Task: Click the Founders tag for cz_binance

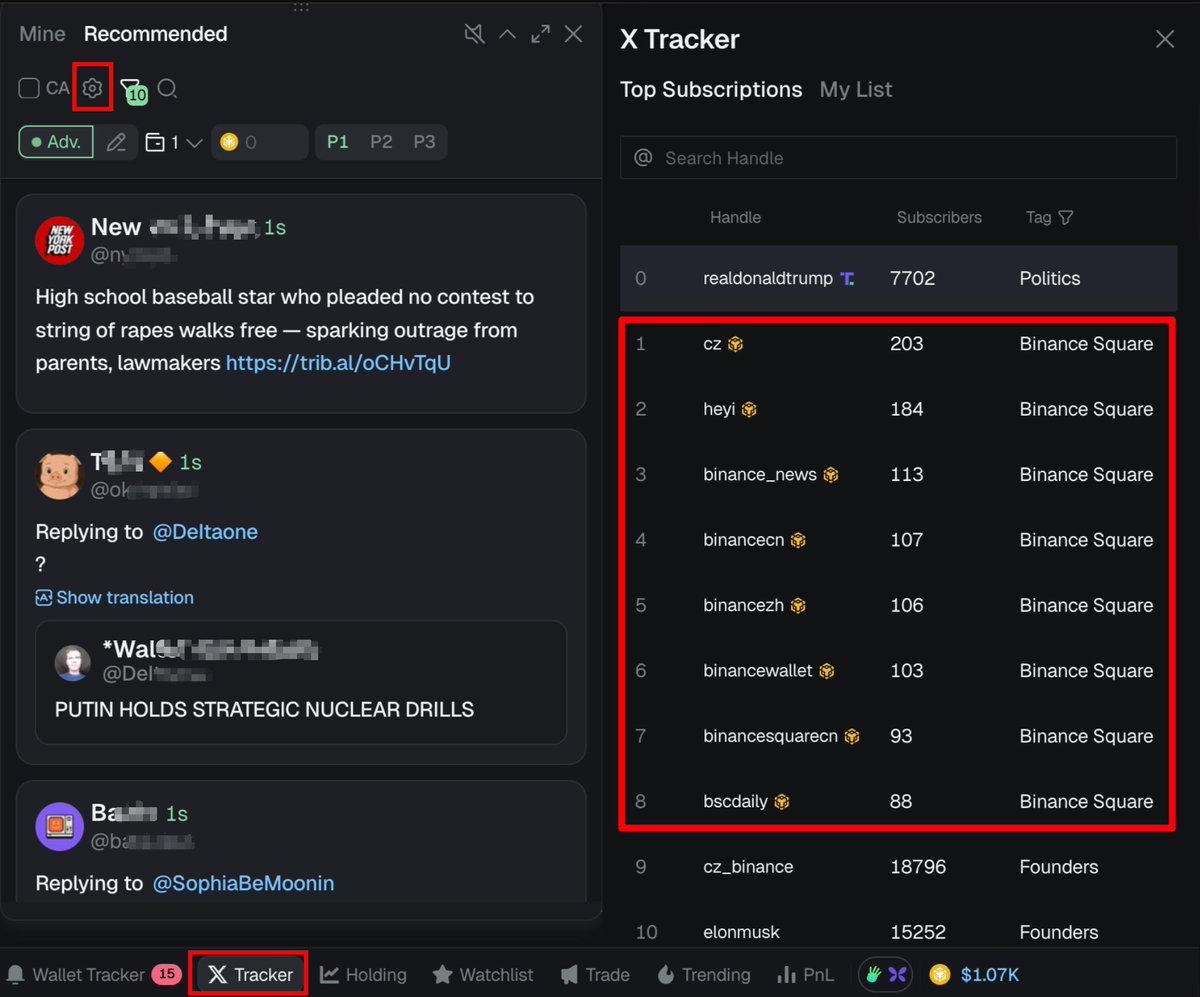Action: tap(1059, 867)
